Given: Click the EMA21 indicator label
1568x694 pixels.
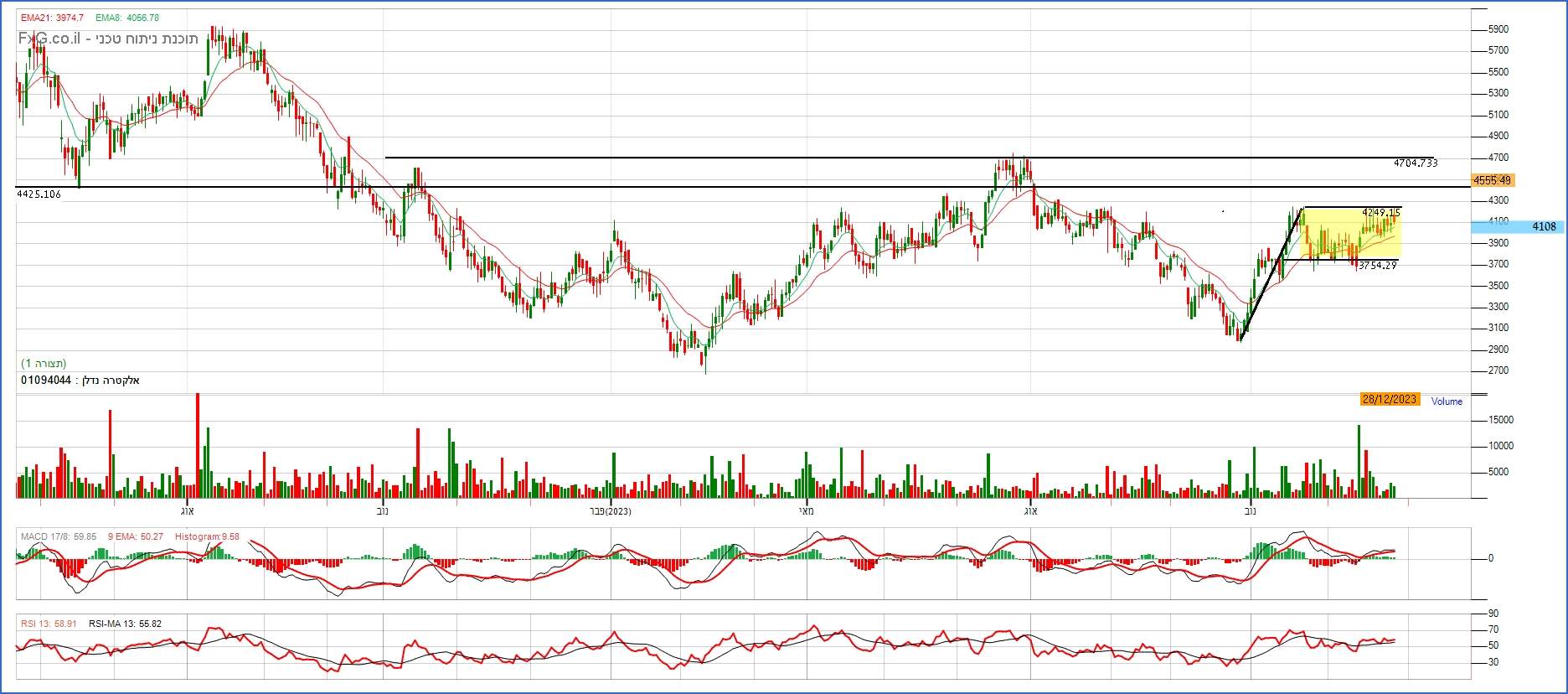Looking at the screenshot, I should pyautogui.click(x=52, y=18).
